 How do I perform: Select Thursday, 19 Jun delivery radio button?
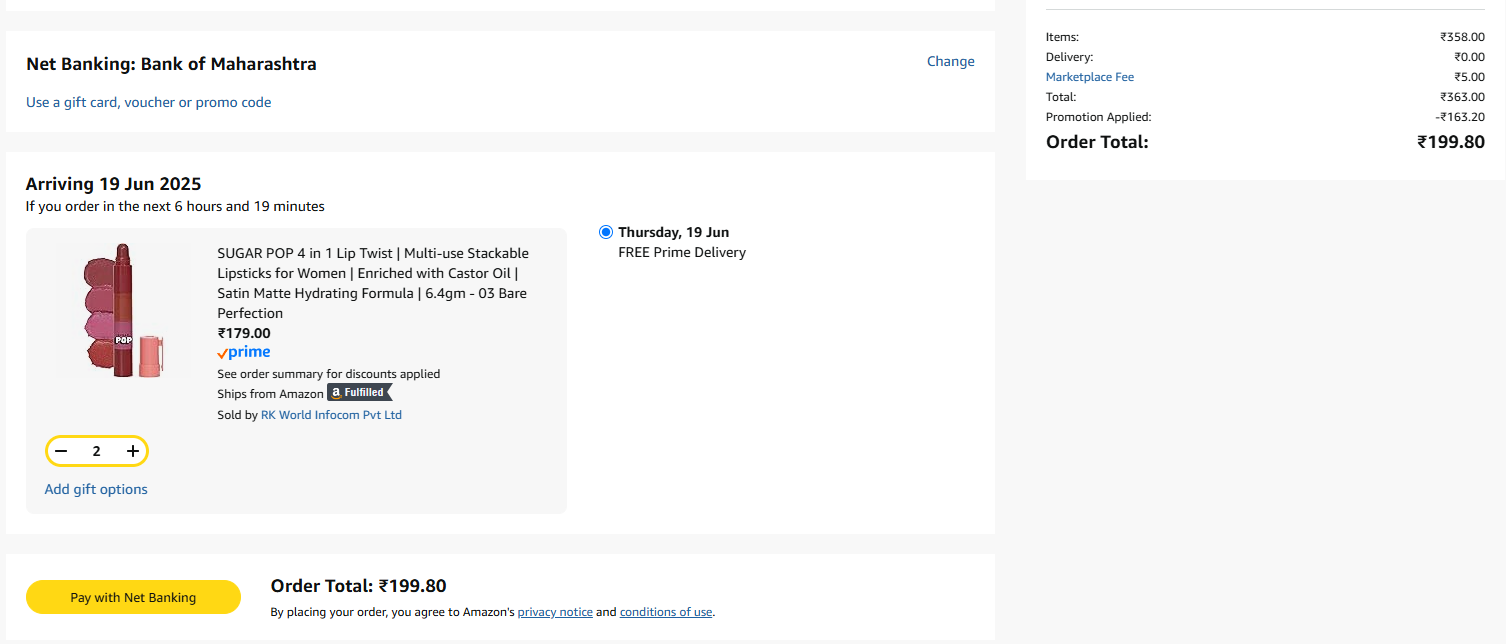(606, 232)
